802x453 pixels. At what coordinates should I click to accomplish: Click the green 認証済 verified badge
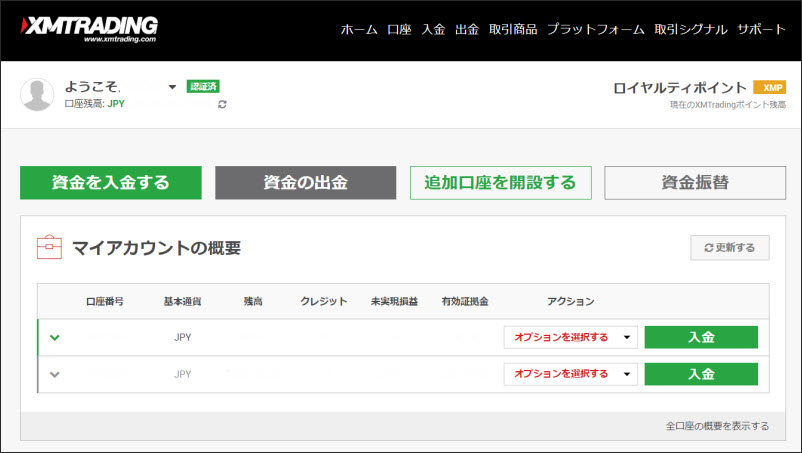point(203,87)
